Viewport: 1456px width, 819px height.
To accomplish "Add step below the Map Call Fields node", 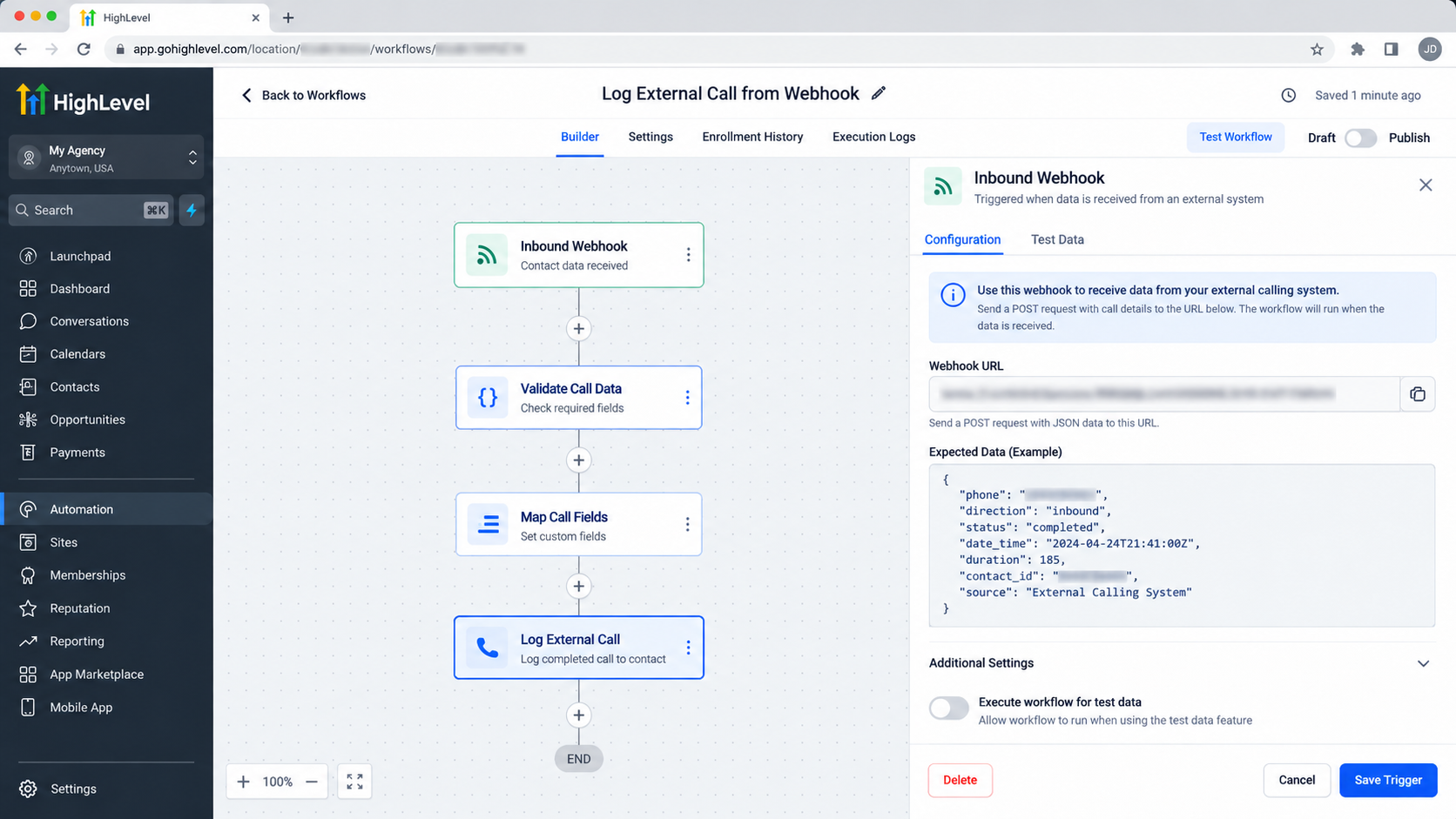I will click(x=579, y=587).
